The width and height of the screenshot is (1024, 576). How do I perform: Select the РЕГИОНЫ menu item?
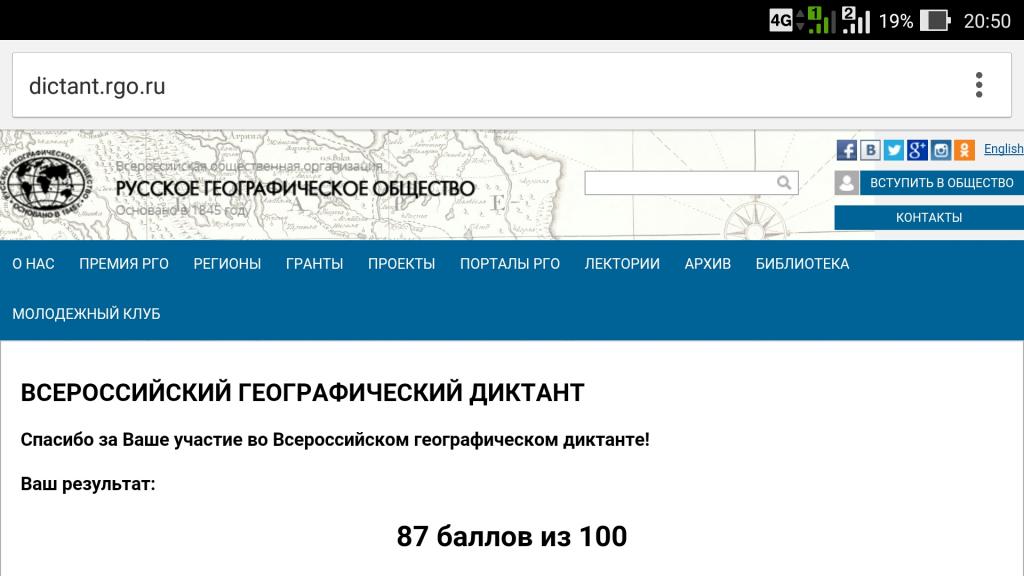[x=227, y=264]
